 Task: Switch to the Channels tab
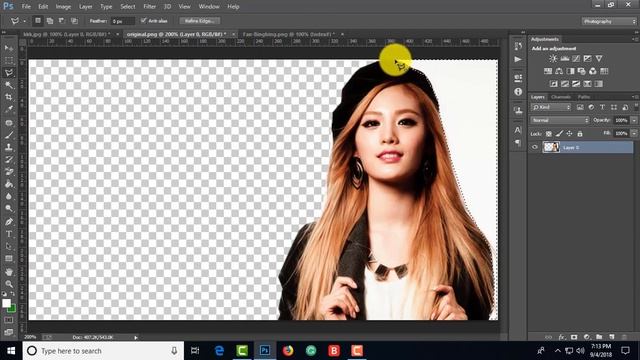click(560, 97)
